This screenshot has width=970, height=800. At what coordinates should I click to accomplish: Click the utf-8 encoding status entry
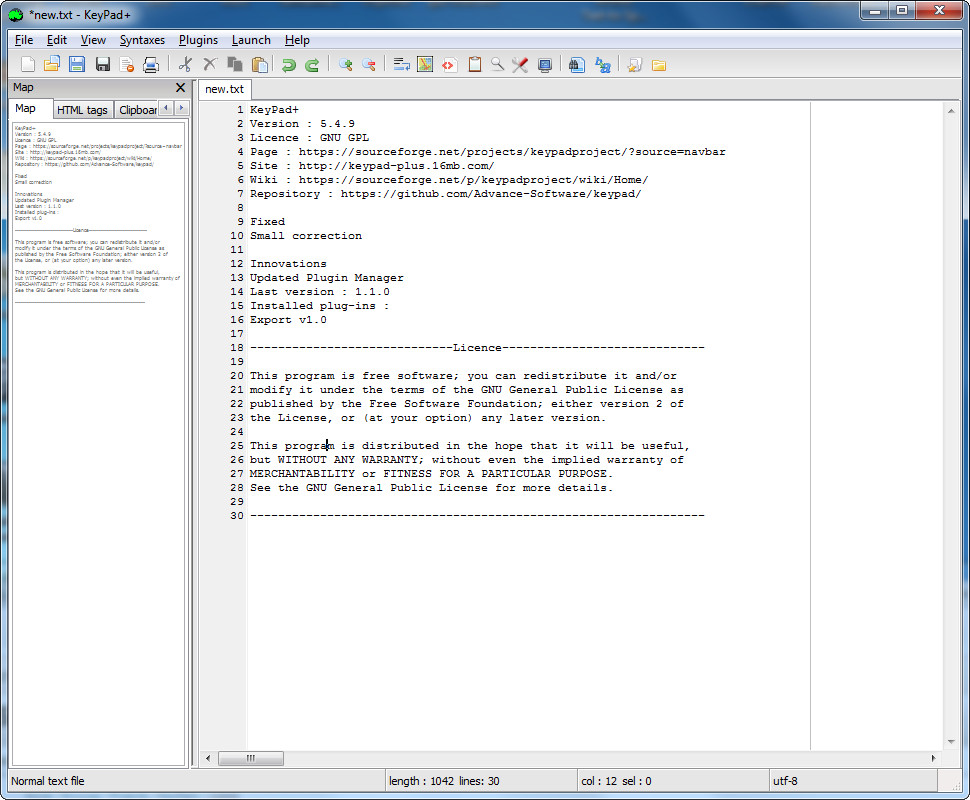[785, 781]
